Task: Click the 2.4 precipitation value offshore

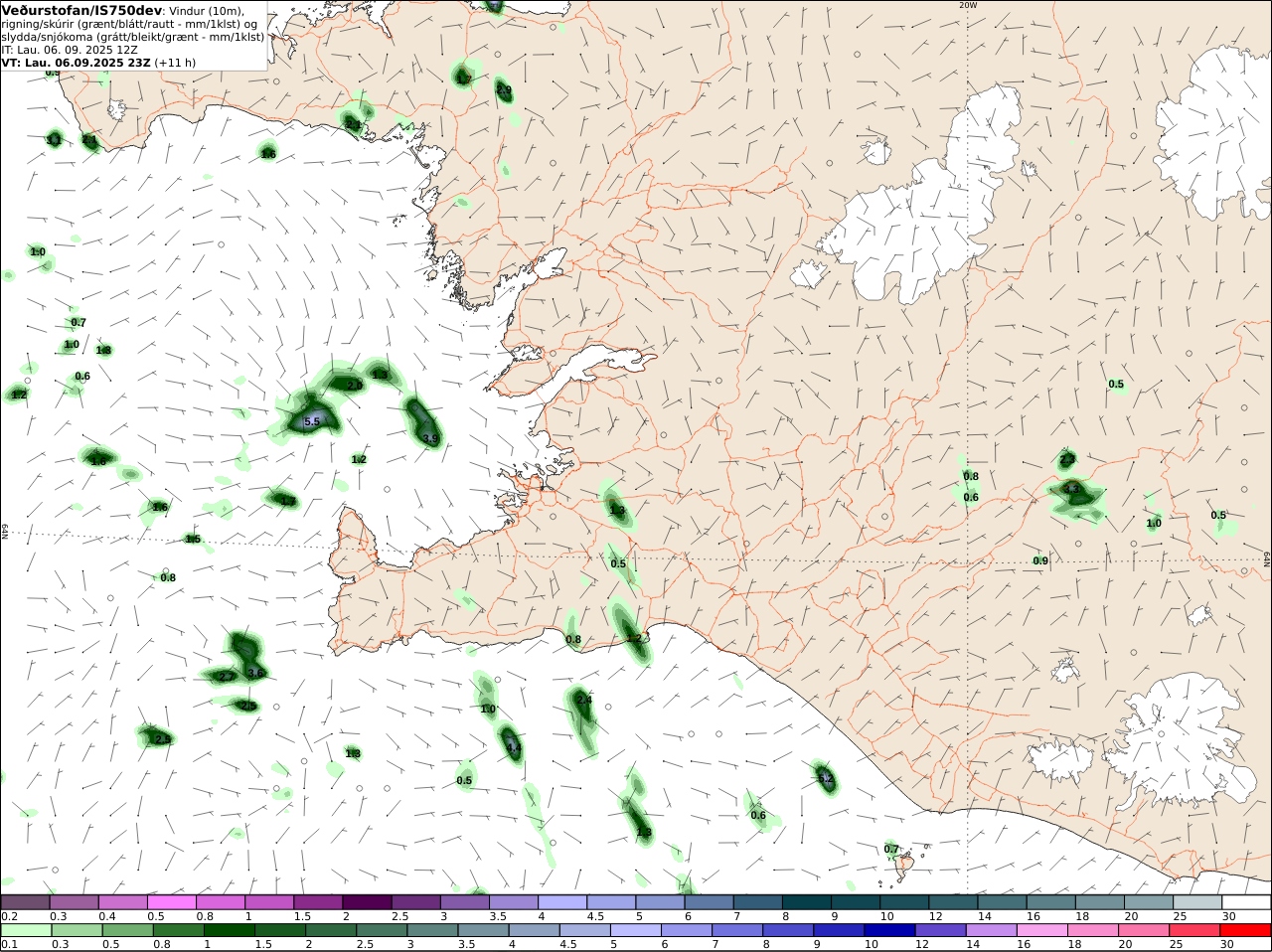Action: [584, 701]
